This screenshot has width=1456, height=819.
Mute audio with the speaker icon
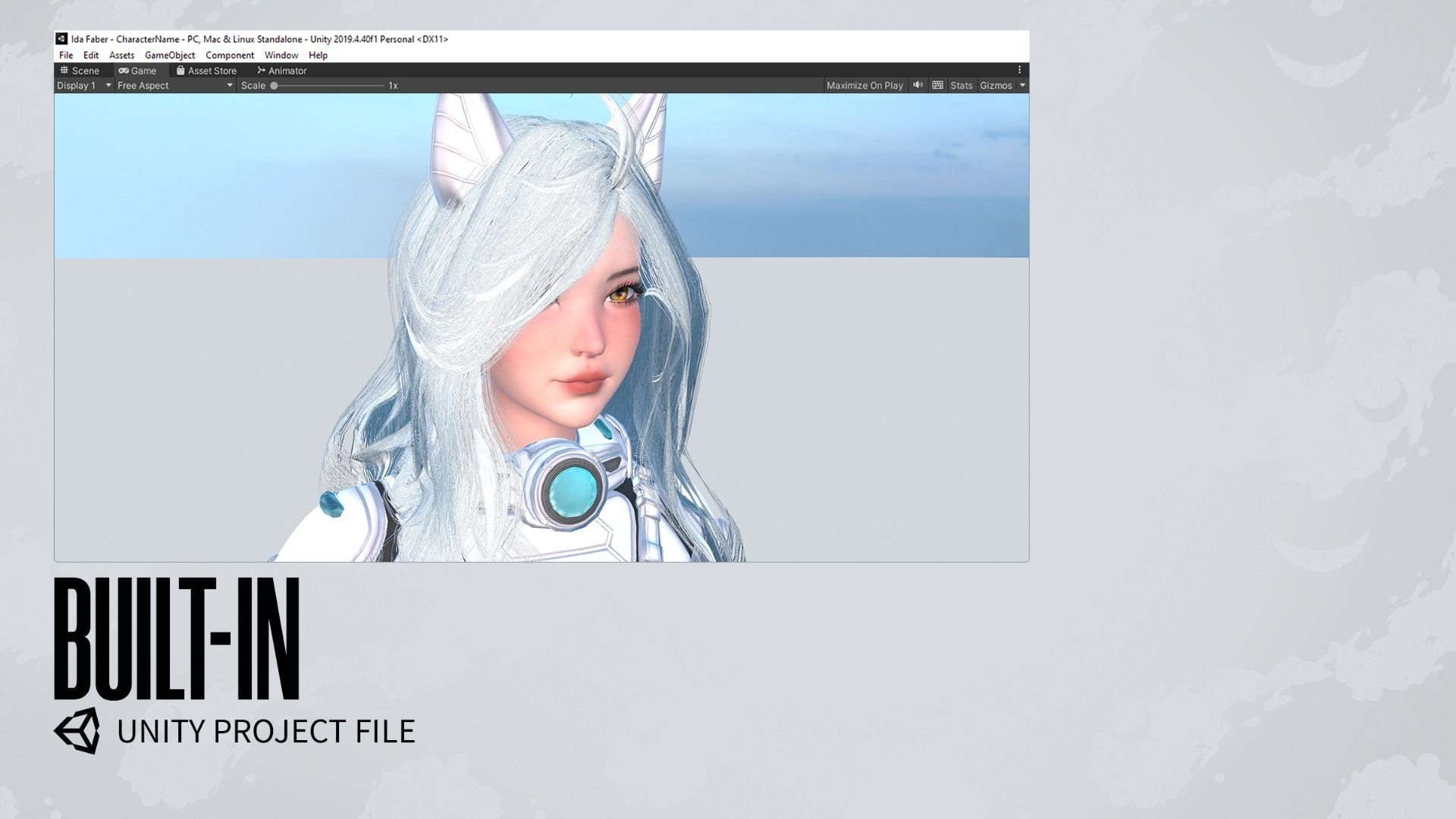(x=918, y=85)
